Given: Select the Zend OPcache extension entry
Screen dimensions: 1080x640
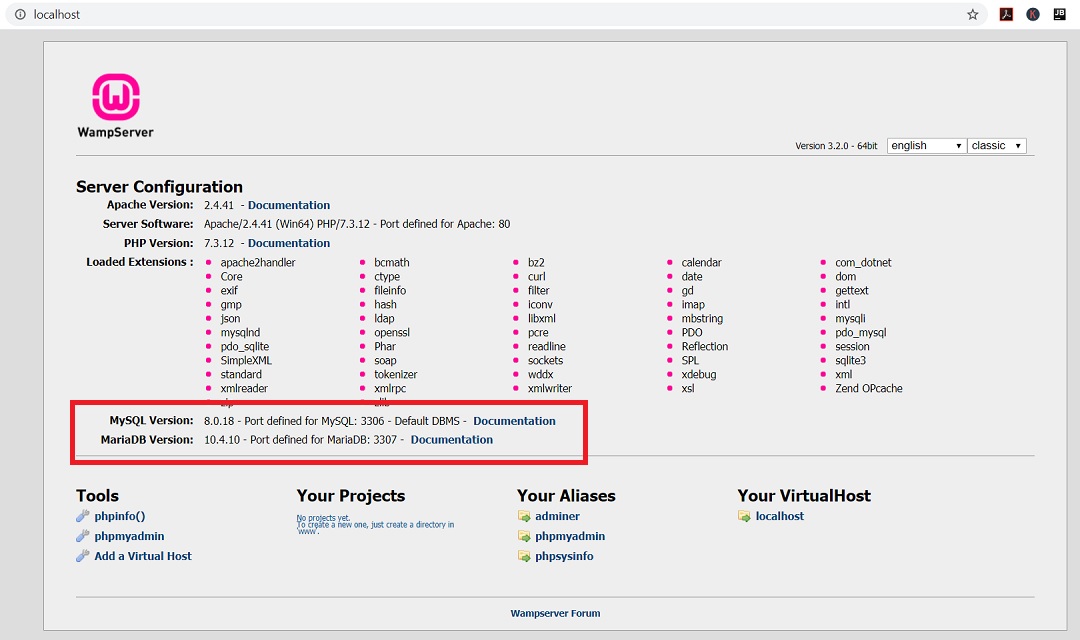Looking at the screenshot, I should click(x=869, y=389).
